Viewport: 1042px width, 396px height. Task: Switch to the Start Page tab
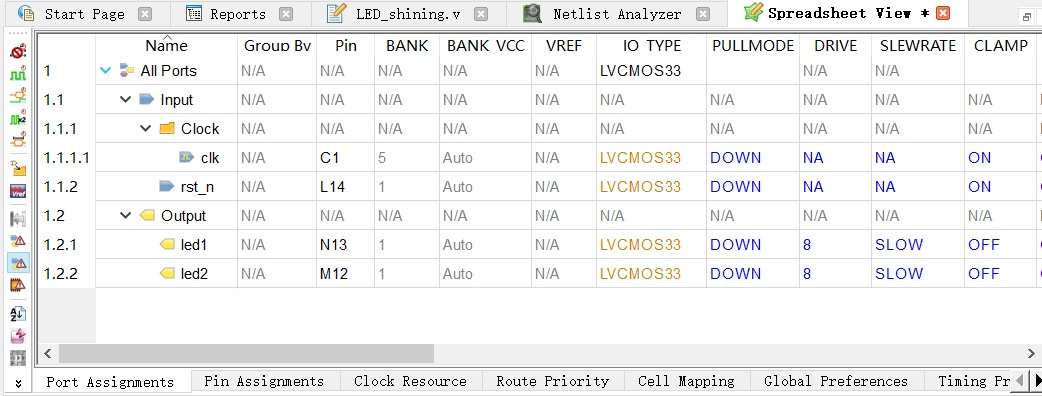(x=85, y=13)
